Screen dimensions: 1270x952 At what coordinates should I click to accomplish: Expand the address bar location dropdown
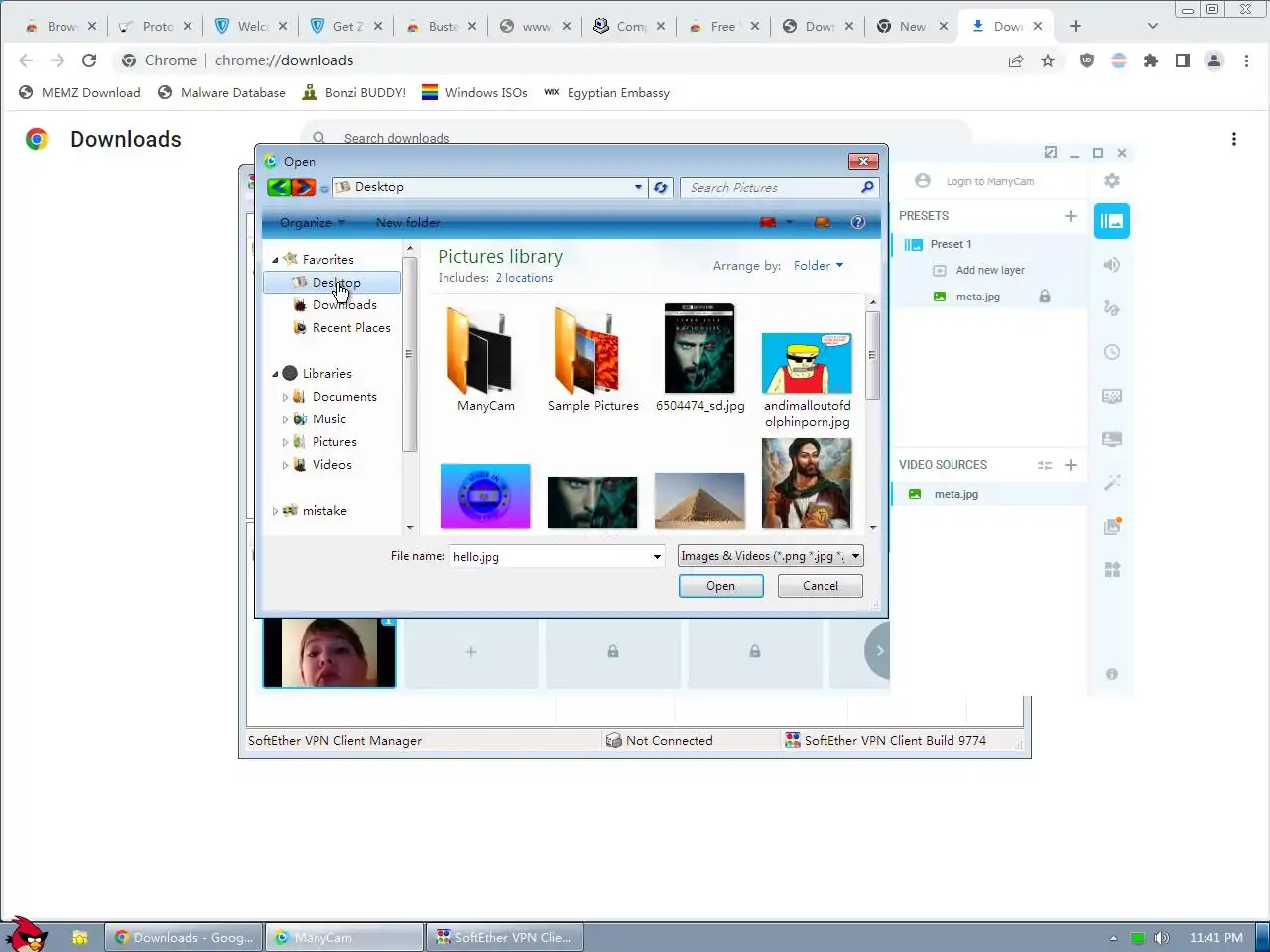(x=638, y=187)
